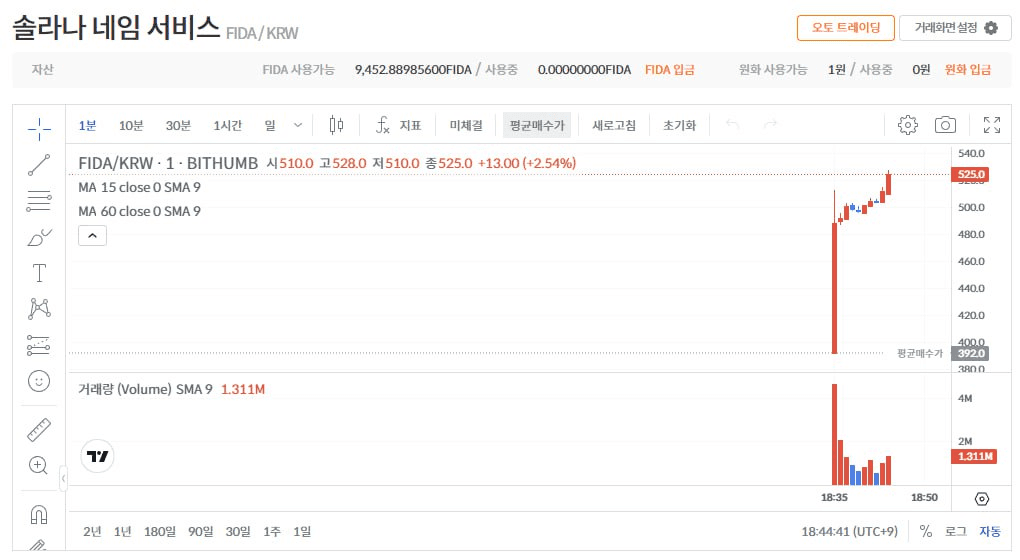Viewport: 1020px width, 560px height.
Task: Click the 1.311M volume axis label
Action: (974, 456)
